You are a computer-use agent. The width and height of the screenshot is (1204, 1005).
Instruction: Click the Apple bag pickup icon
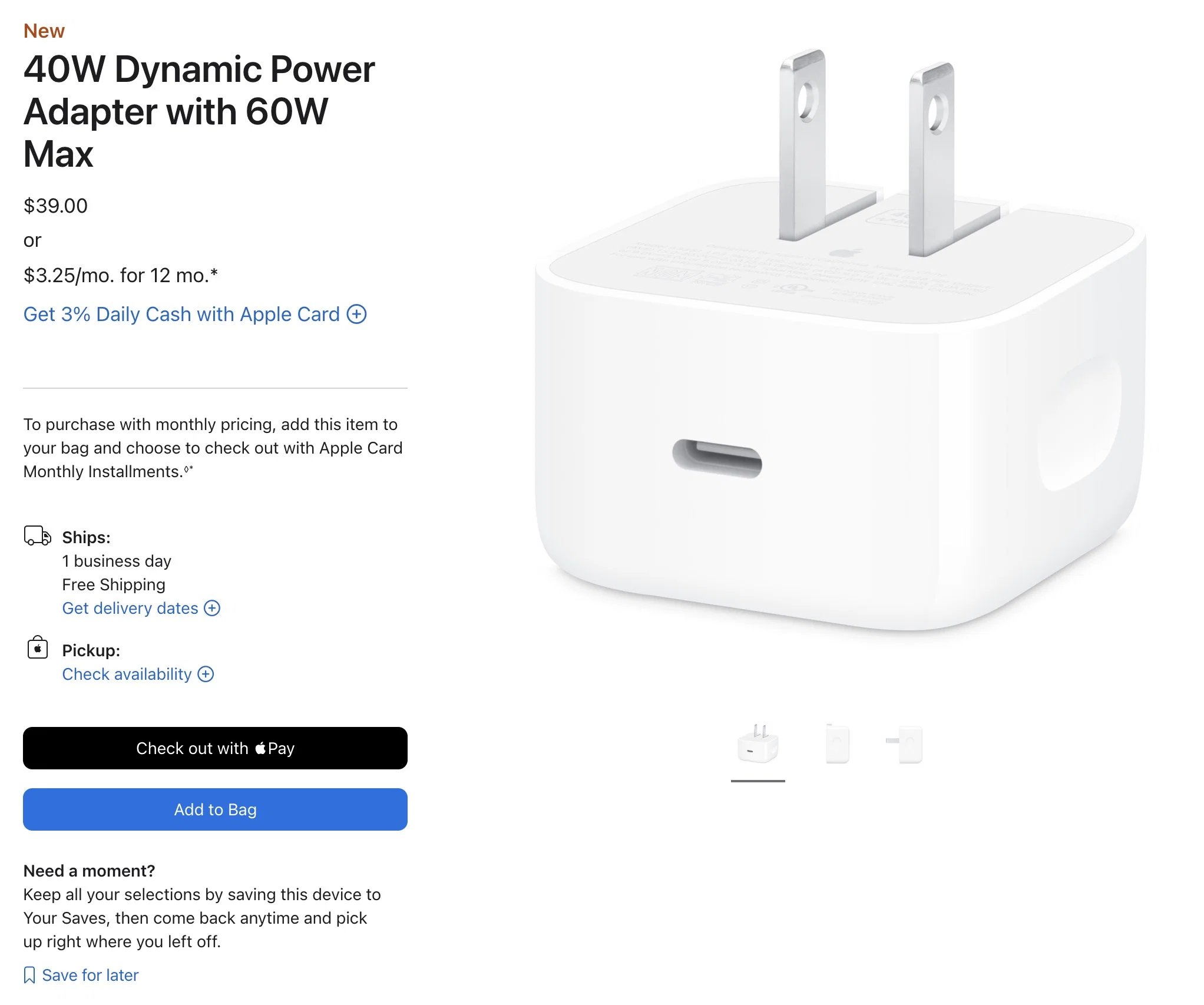[38, 647]
